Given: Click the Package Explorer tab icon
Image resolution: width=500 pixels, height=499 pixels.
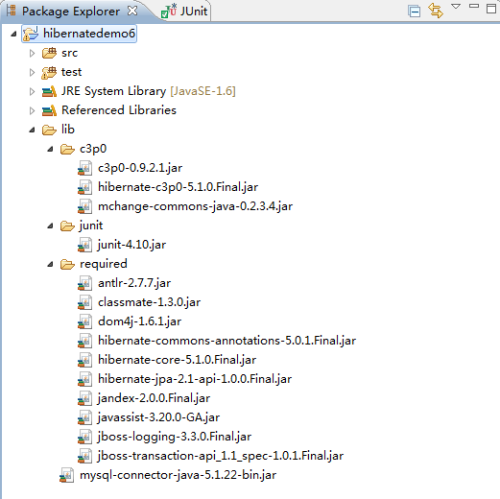Looking at the screenshot, I should tap(11, 11).
